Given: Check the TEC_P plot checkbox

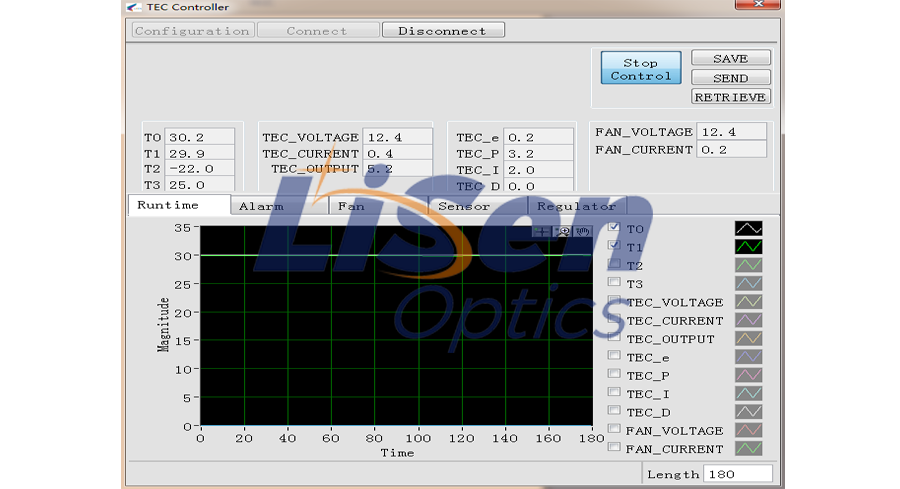Looking at the screenshot, I should [614, 375].
